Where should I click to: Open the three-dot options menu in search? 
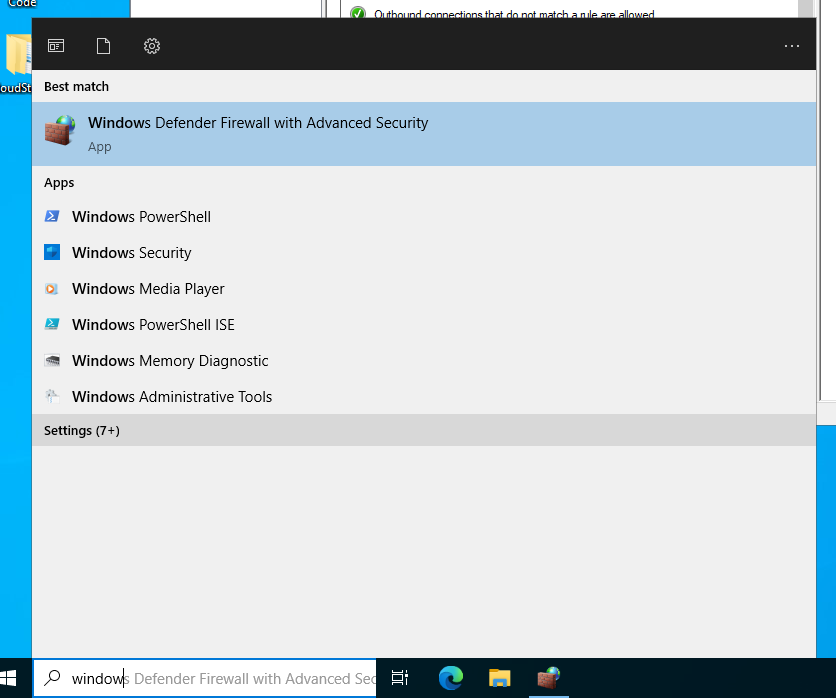(x=792, y=46)
